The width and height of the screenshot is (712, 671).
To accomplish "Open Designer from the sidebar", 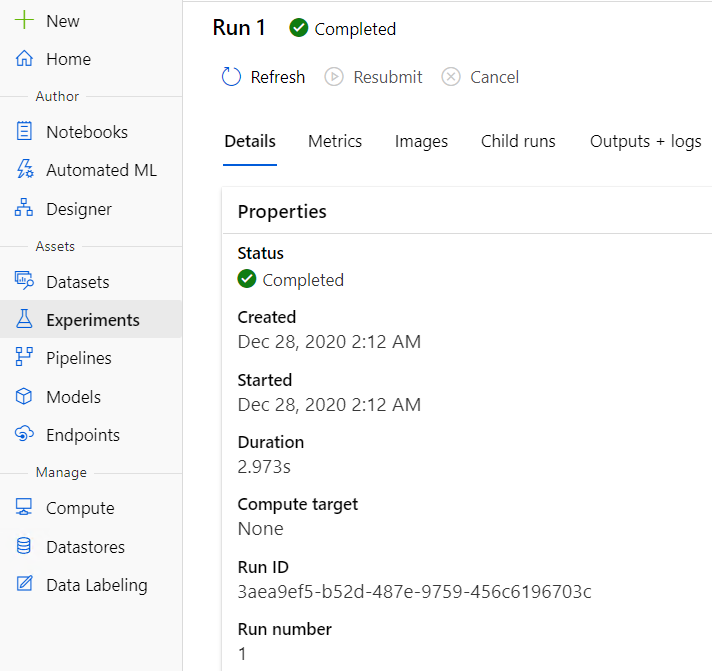I will point(79,209).
